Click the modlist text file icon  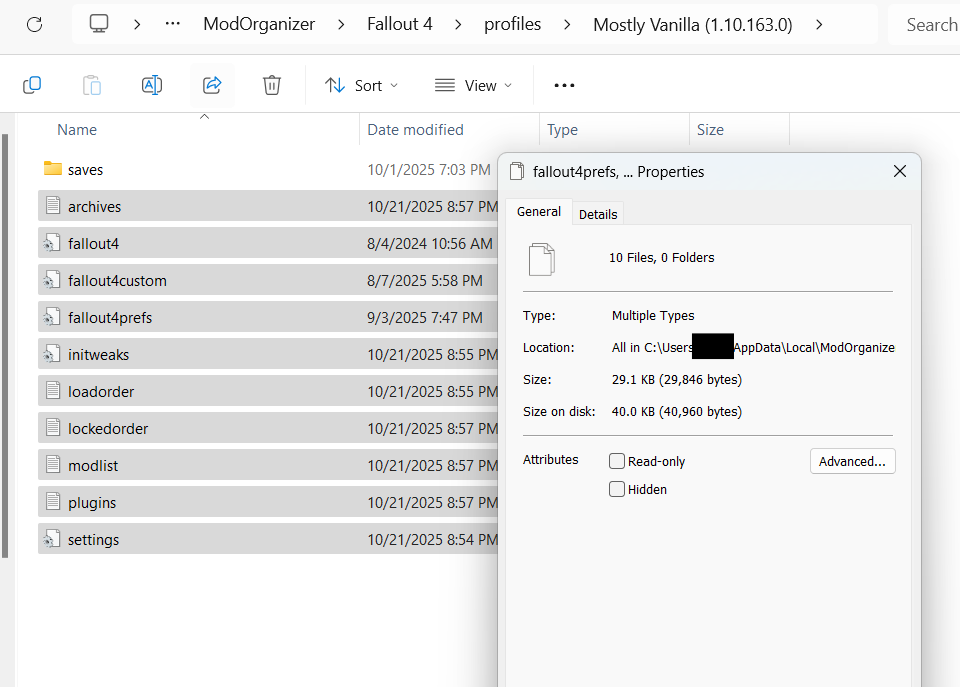(53, 465)
